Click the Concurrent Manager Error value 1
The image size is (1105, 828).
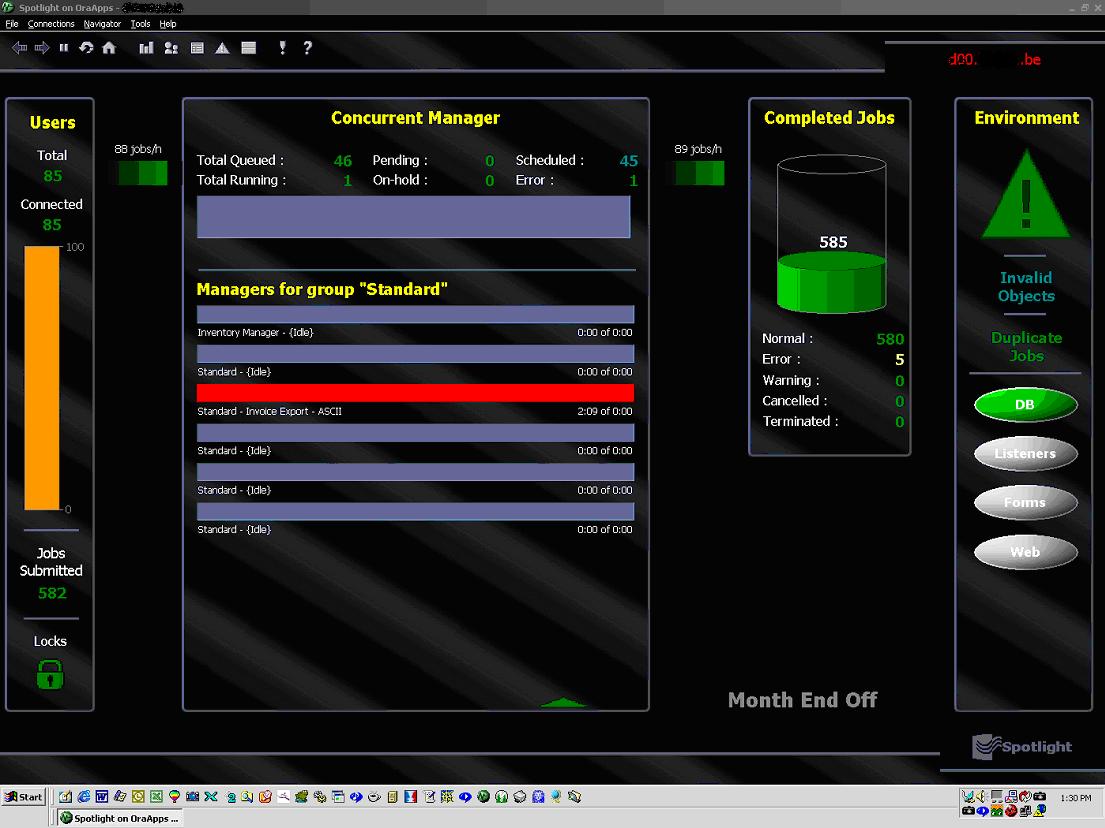[633, 180]
